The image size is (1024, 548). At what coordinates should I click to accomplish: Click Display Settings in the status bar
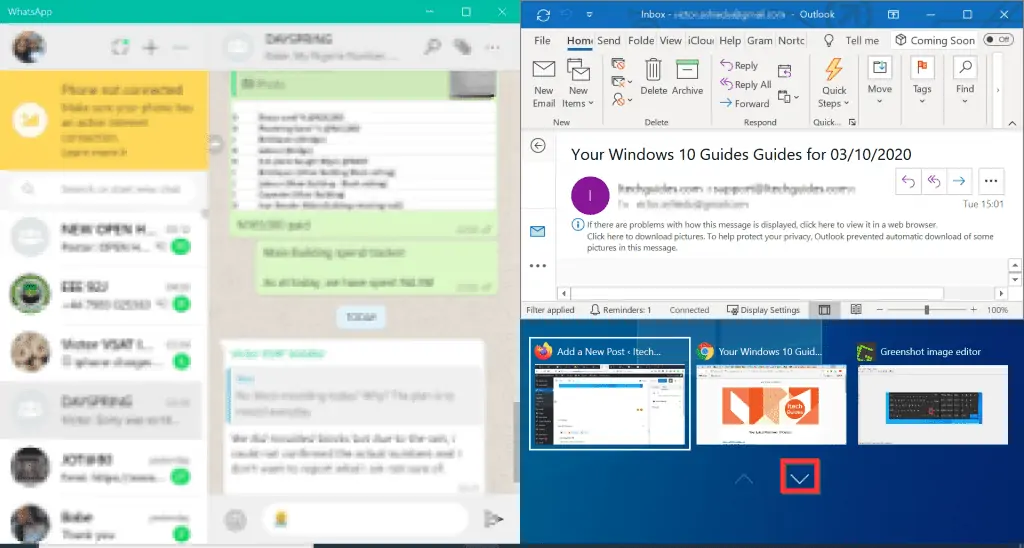click(x=763, y=310)
